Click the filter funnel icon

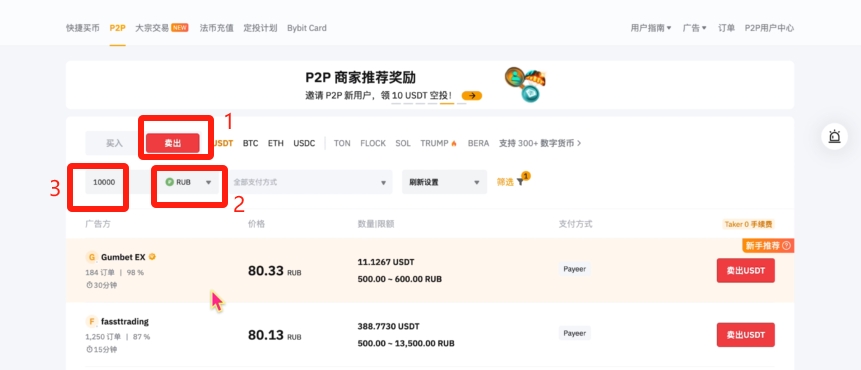(520, 182)
